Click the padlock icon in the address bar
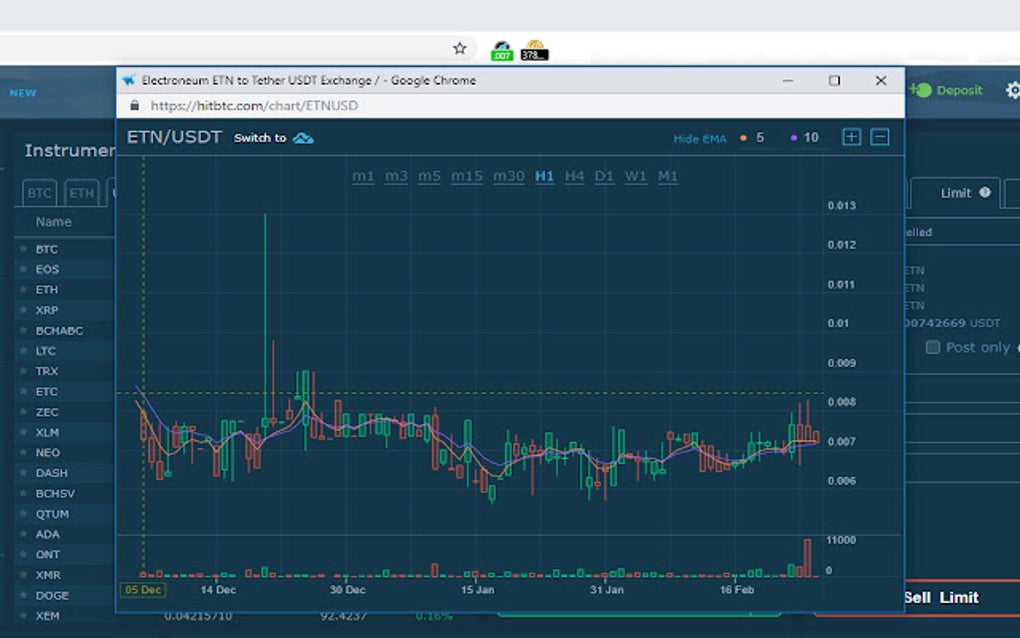 pos(135,104)
